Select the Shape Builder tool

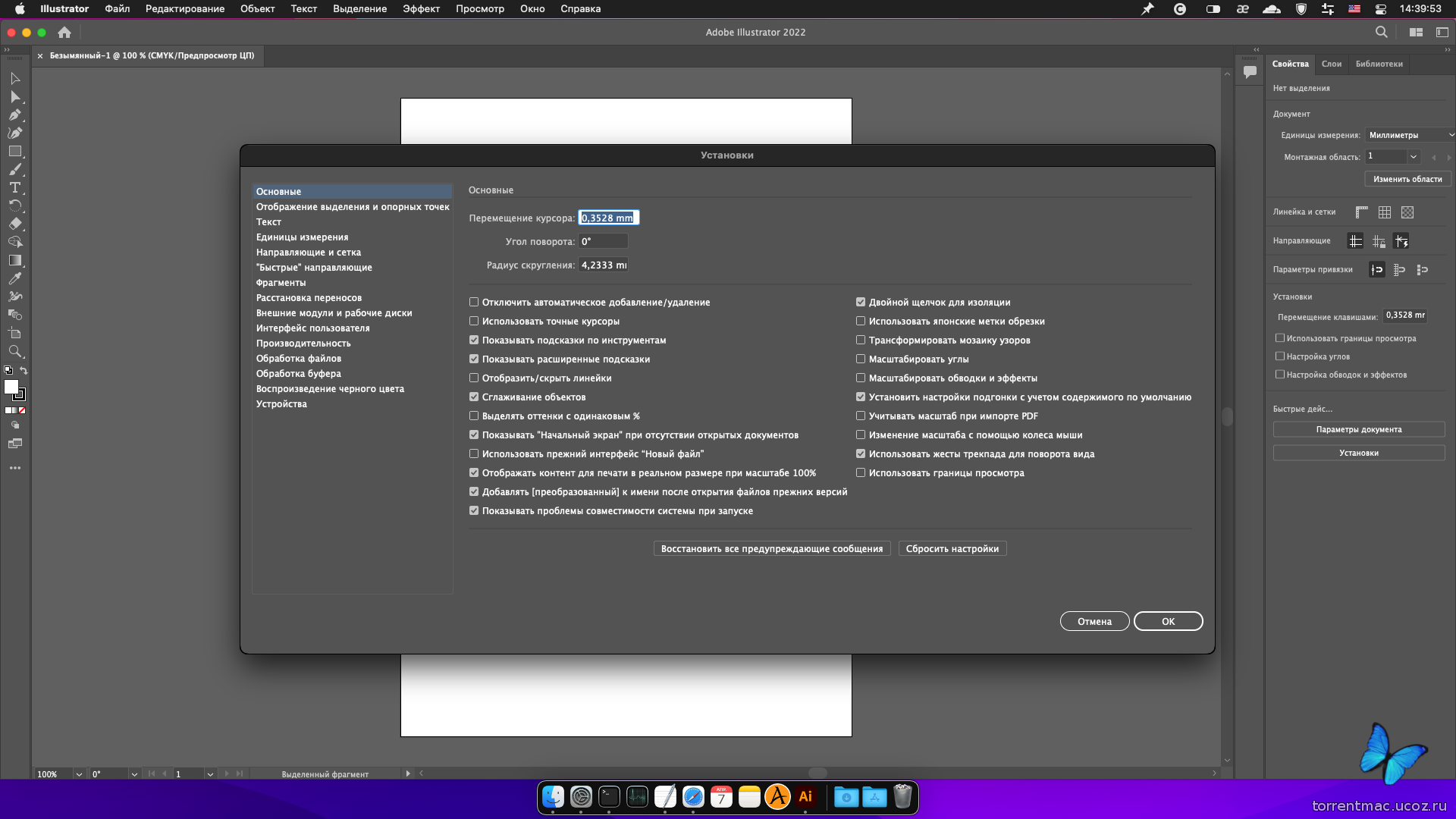pyautogui.click(x=15, y=242)
